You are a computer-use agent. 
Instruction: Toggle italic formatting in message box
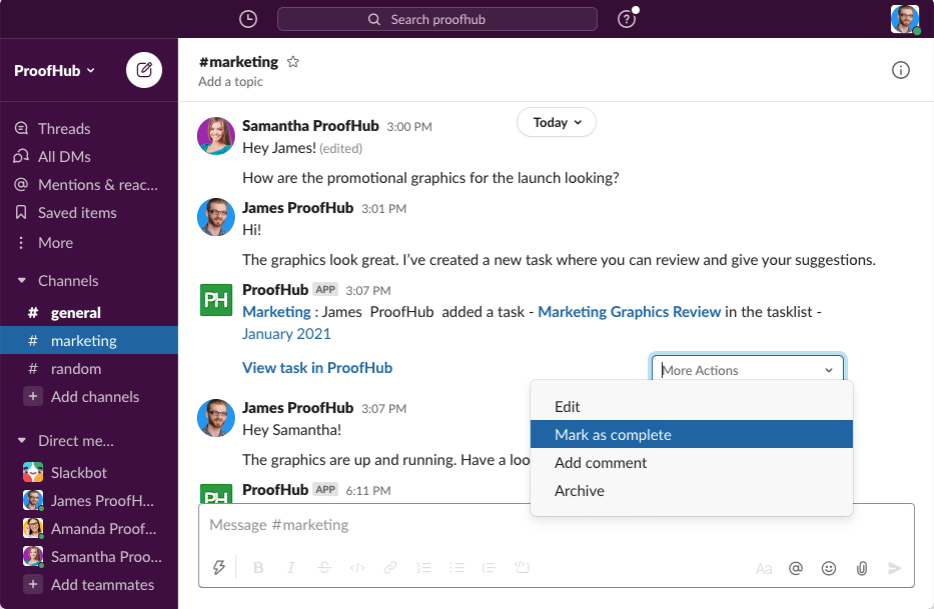coord(291,567)
